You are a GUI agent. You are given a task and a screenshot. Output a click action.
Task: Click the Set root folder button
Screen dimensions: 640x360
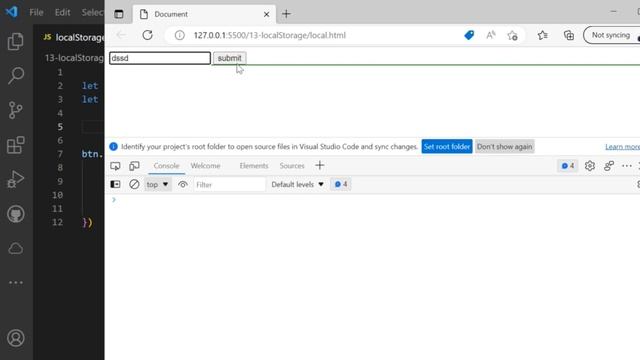(x=447, y=147)
